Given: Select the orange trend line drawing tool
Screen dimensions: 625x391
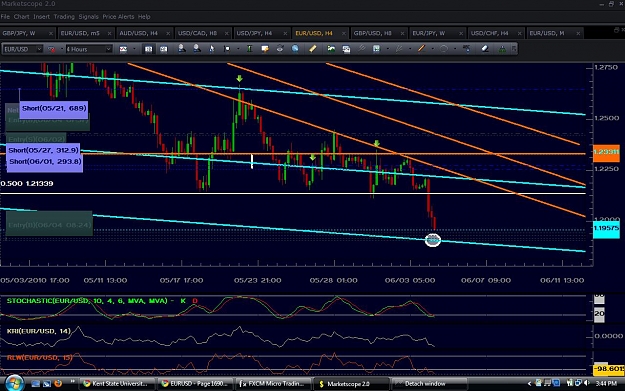Looking at the screenshot, I should 421,49.
